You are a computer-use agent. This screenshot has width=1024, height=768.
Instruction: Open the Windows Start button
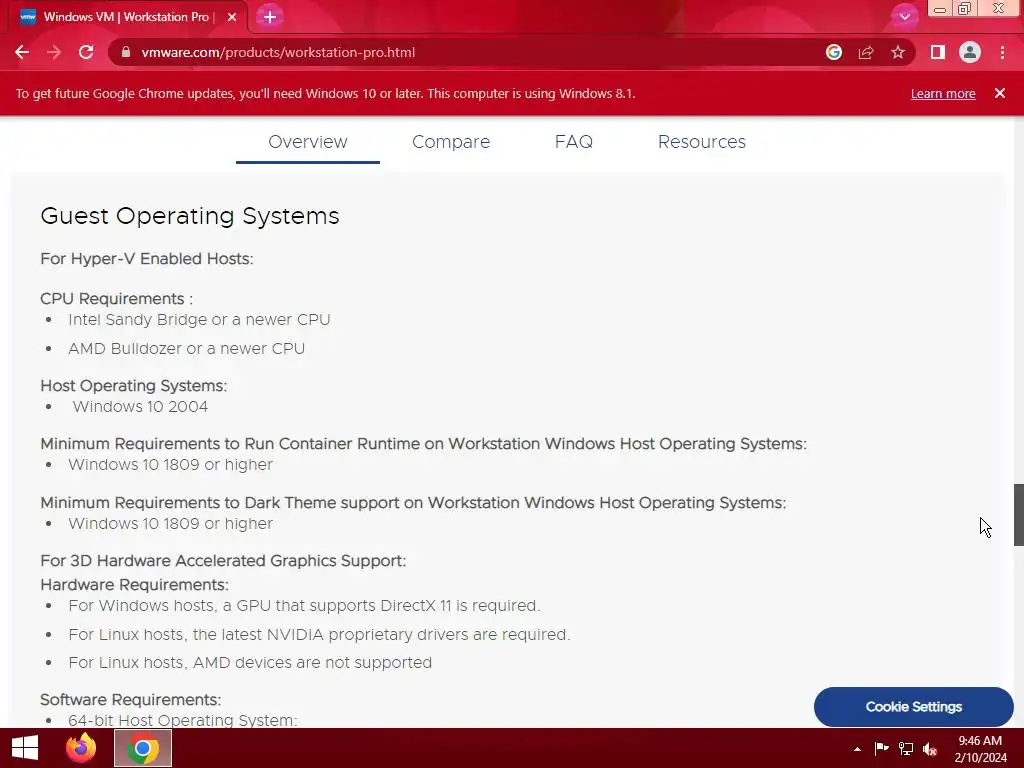tap(25, 748)
